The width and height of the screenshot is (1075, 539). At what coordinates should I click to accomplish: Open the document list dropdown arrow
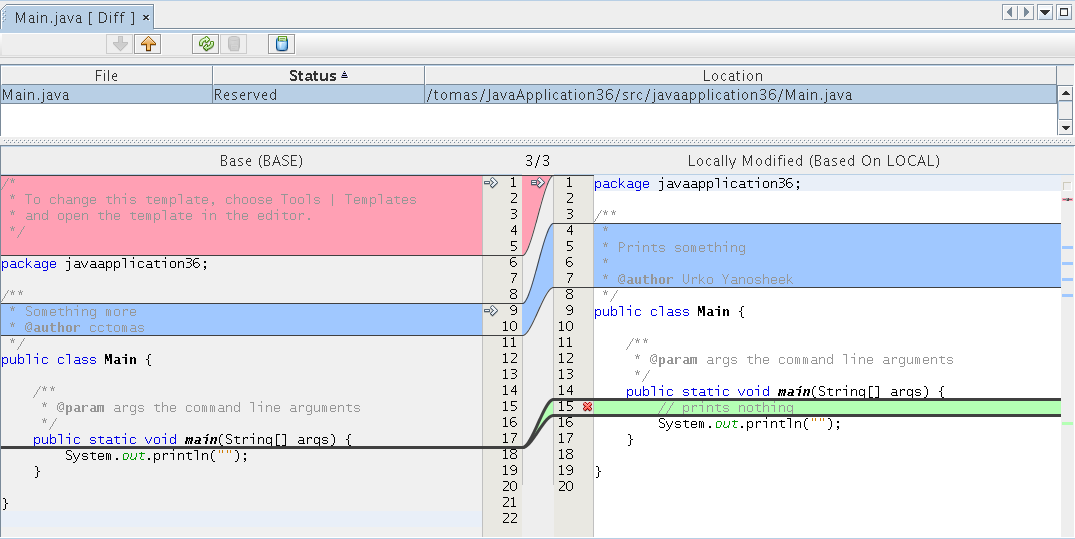point(1045,12)
